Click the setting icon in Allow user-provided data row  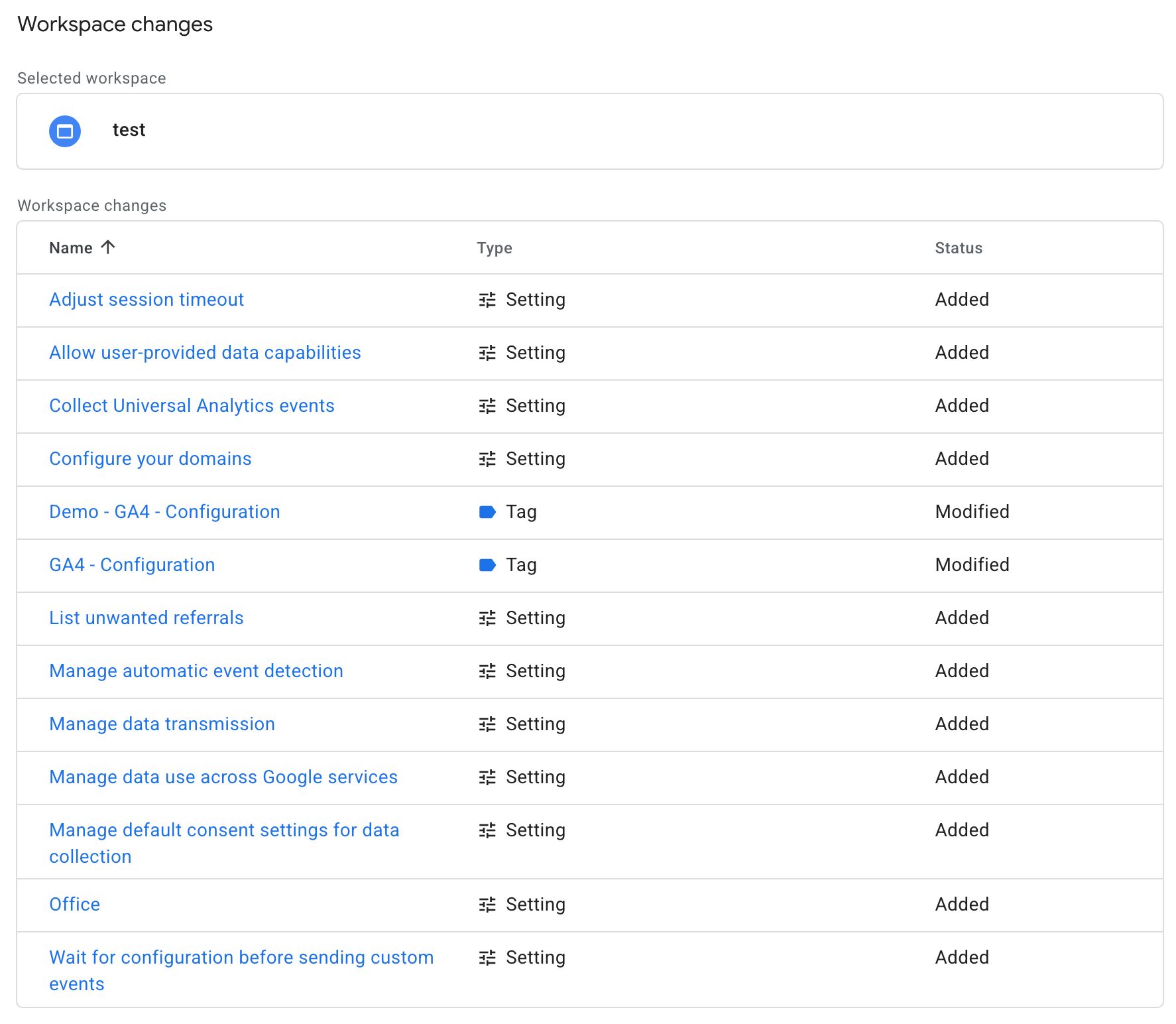click(487, 353)
